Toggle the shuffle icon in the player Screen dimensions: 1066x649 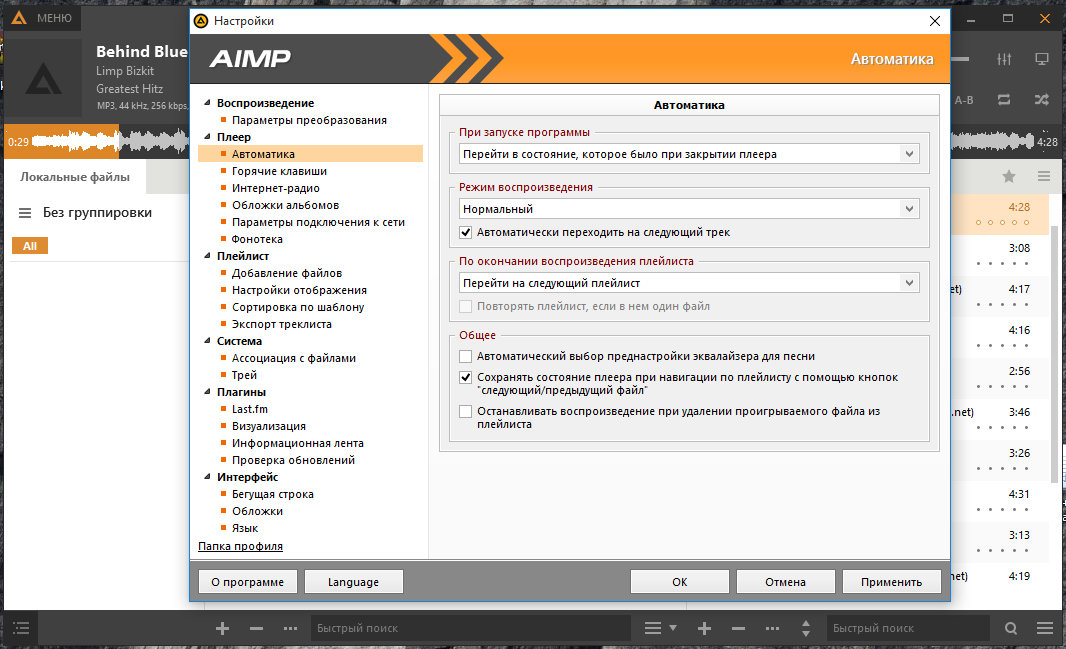(1042, 100)
